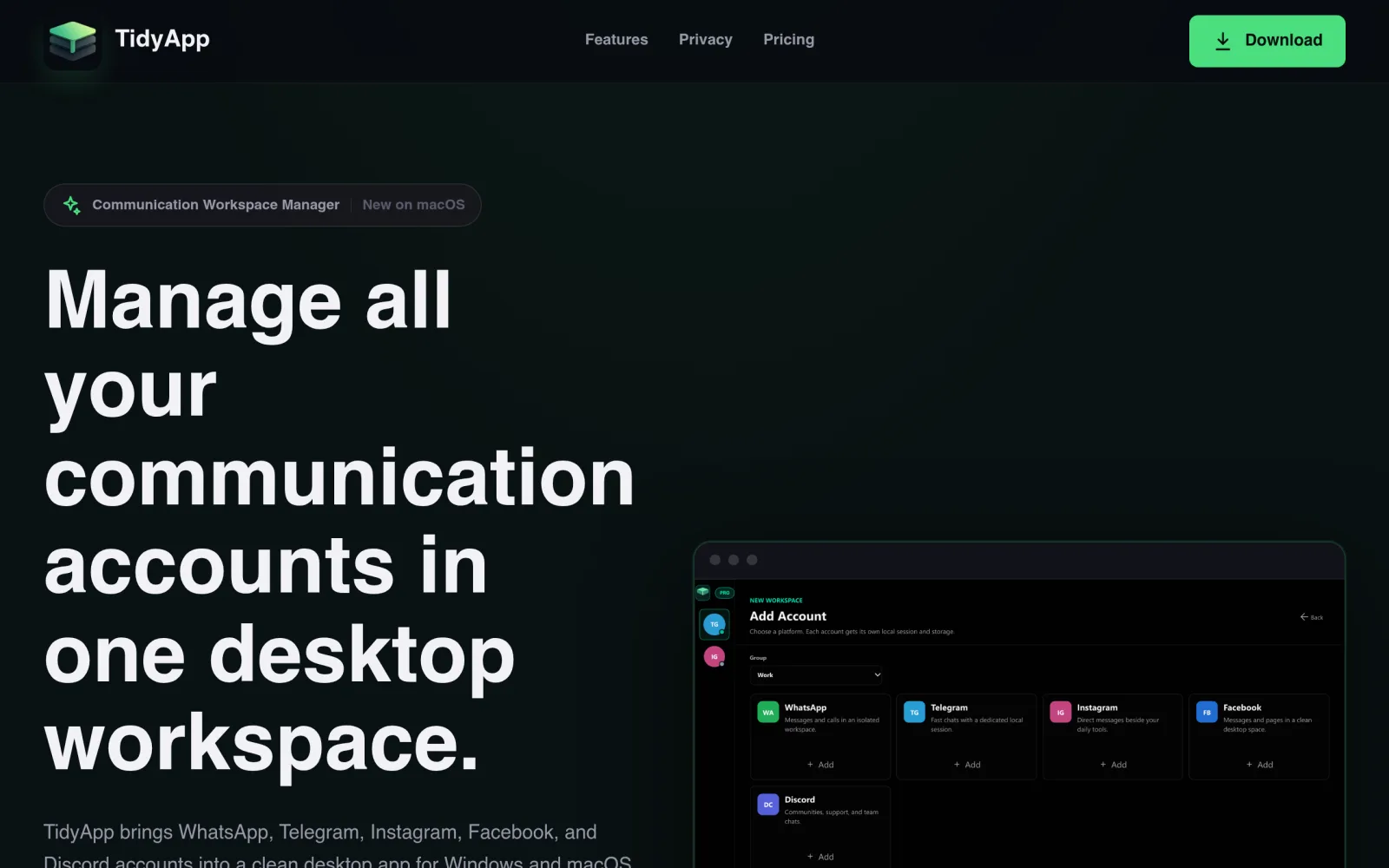This screenshot has width=1389, height=868.
Task: Click the pink IG icon on the Instagram card
Action: point(1060,713)
